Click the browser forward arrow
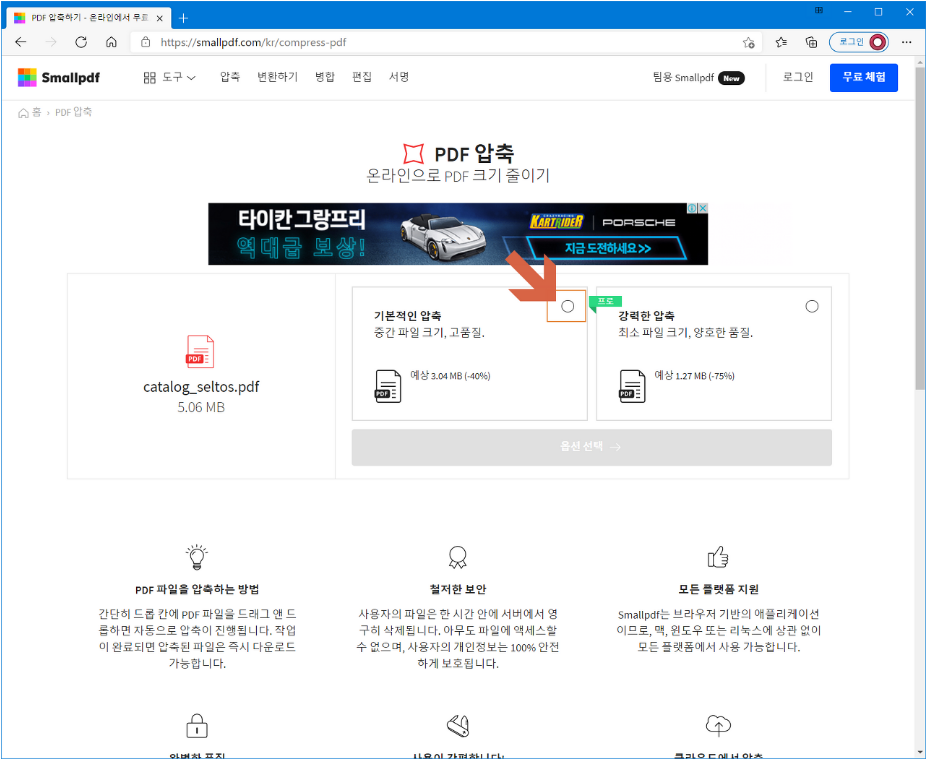926x759 pixels. point(51,42)
